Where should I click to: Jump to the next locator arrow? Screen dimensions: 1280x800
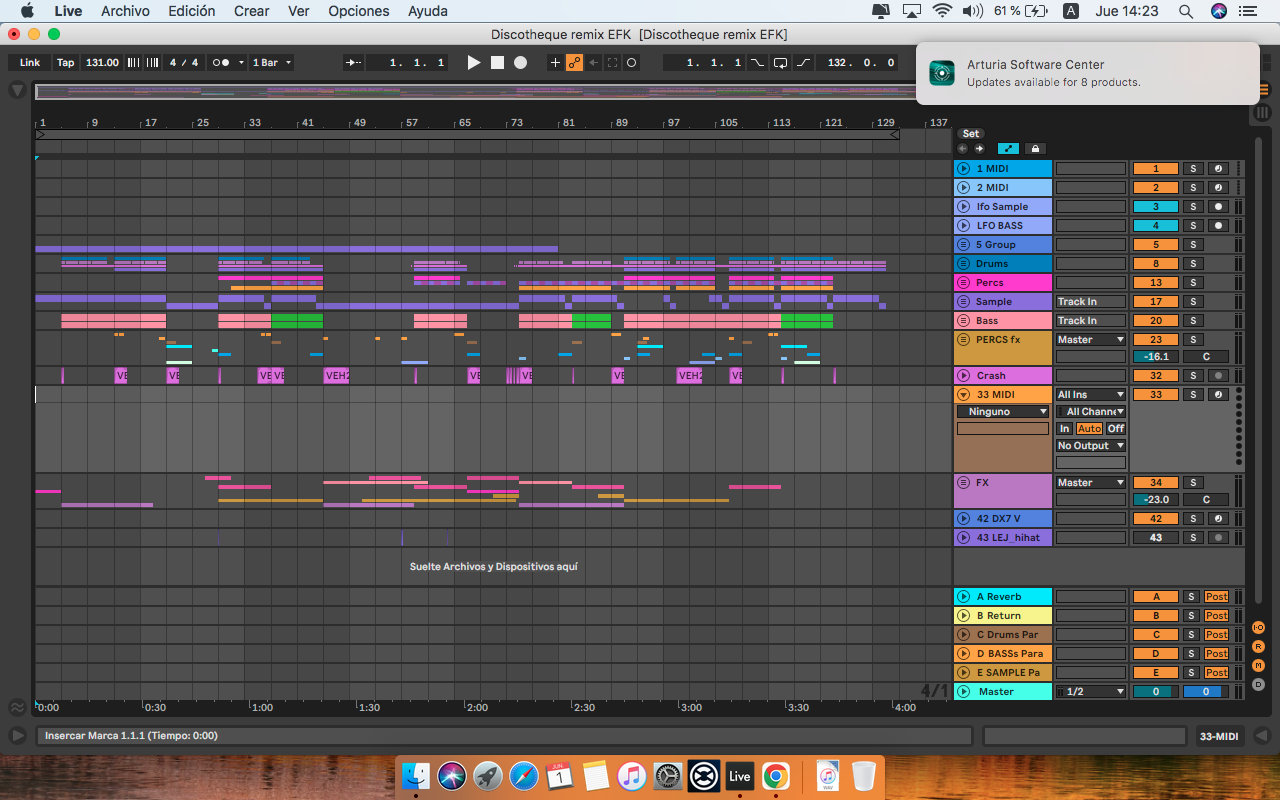[x=979, y=148]
